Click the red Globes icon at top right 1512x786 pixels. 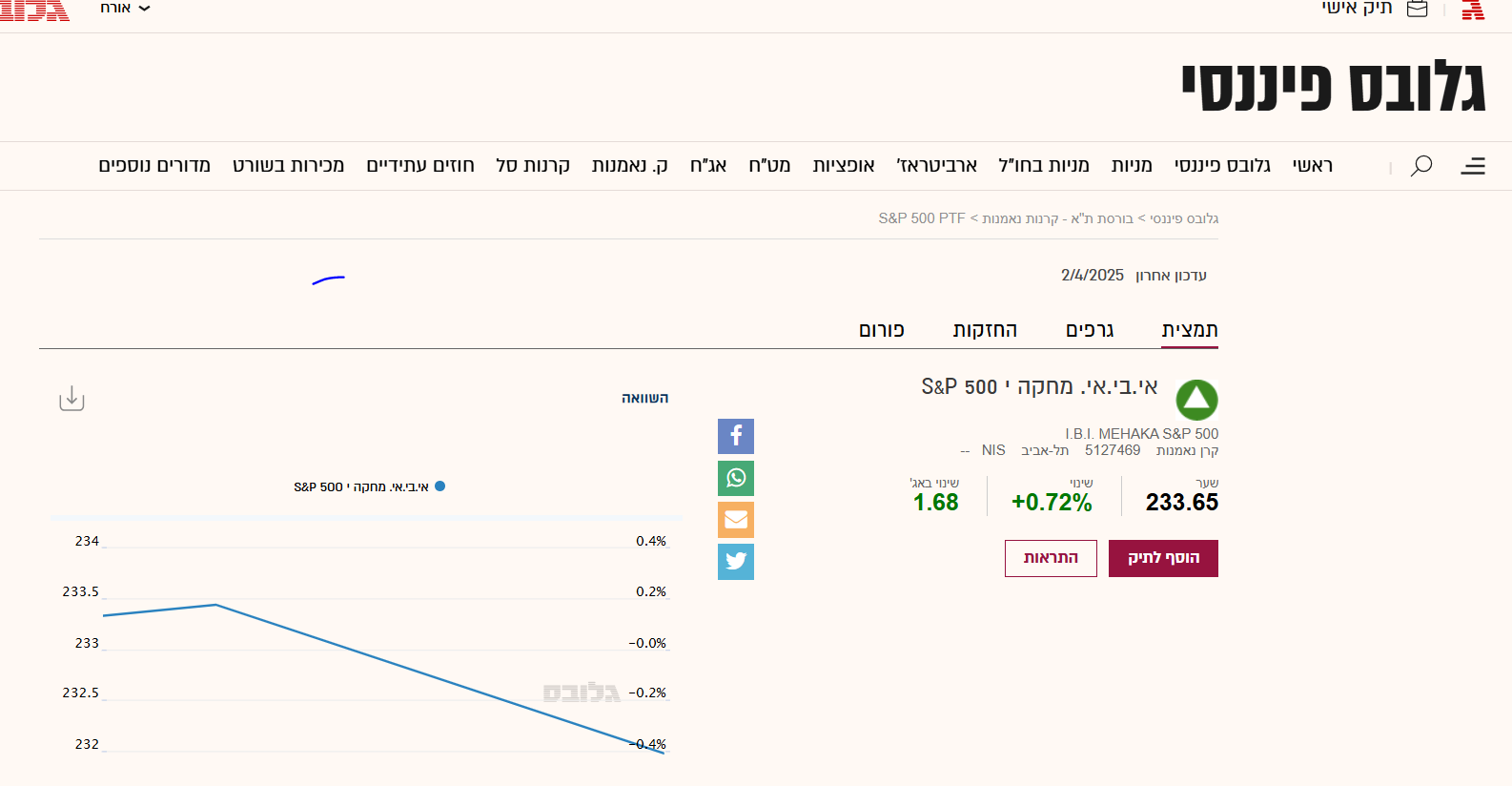(x=1474, y=10)
